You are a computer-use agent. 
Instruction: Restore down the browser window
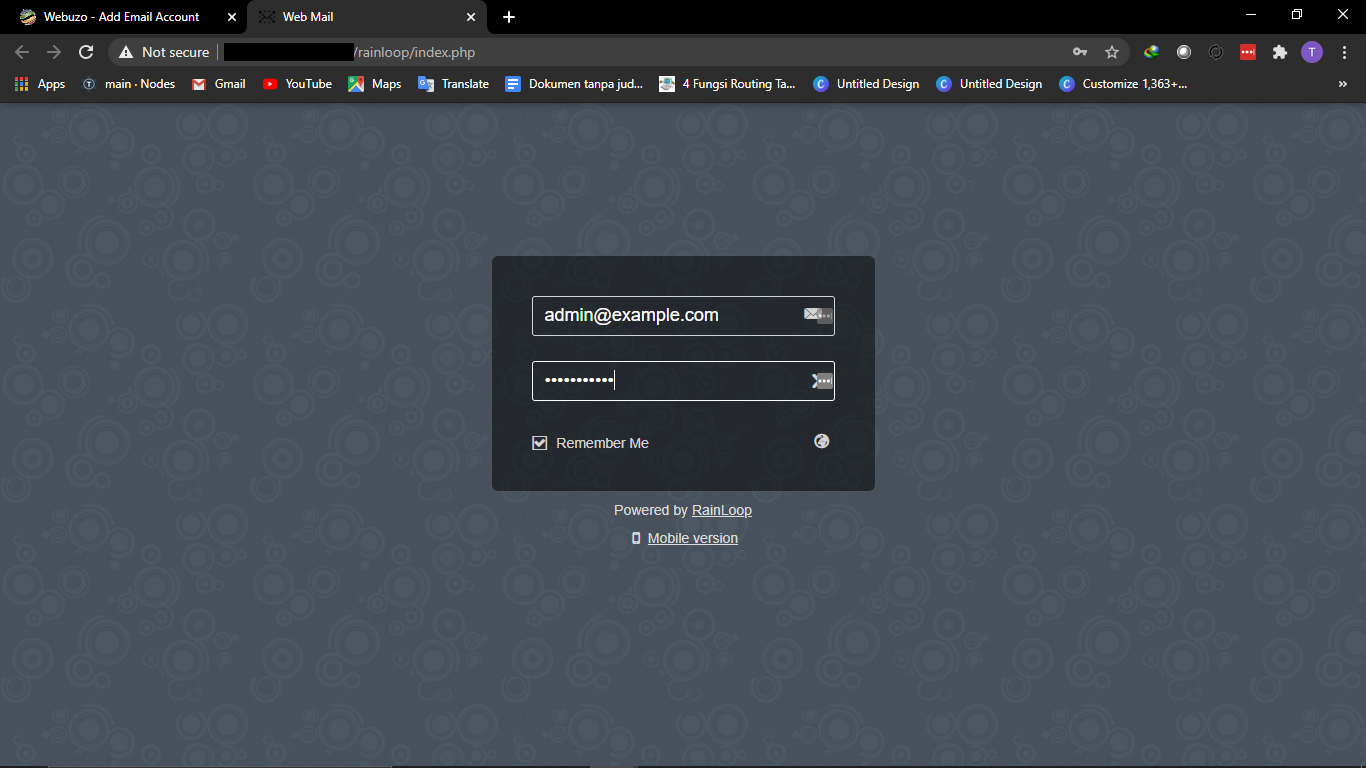click(x=1297, y=15)
